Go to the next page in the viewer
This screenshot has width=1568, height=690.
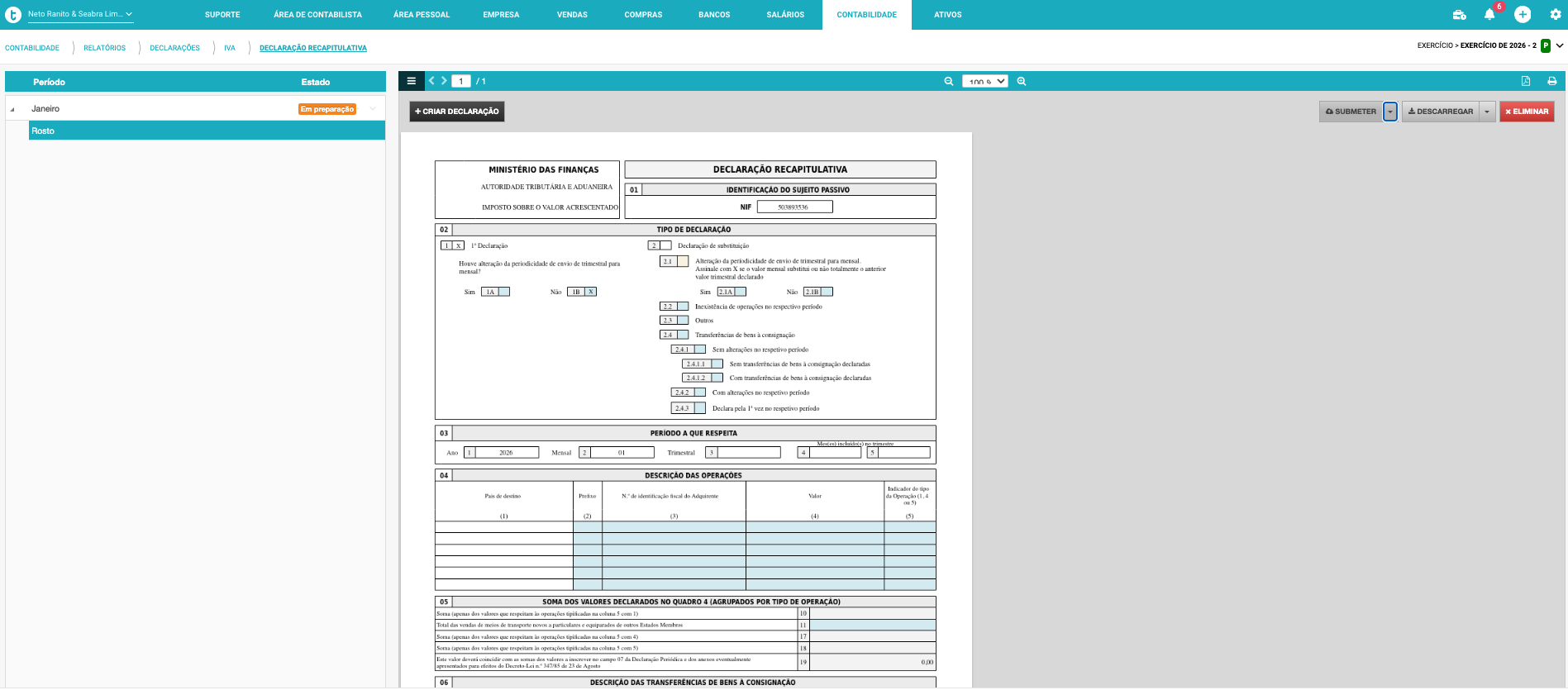point(444,81)
